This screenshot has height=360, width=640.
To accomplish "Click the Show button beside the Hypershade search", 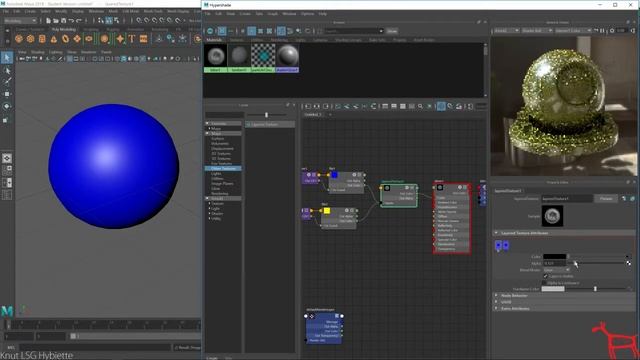I will point(392,31).
